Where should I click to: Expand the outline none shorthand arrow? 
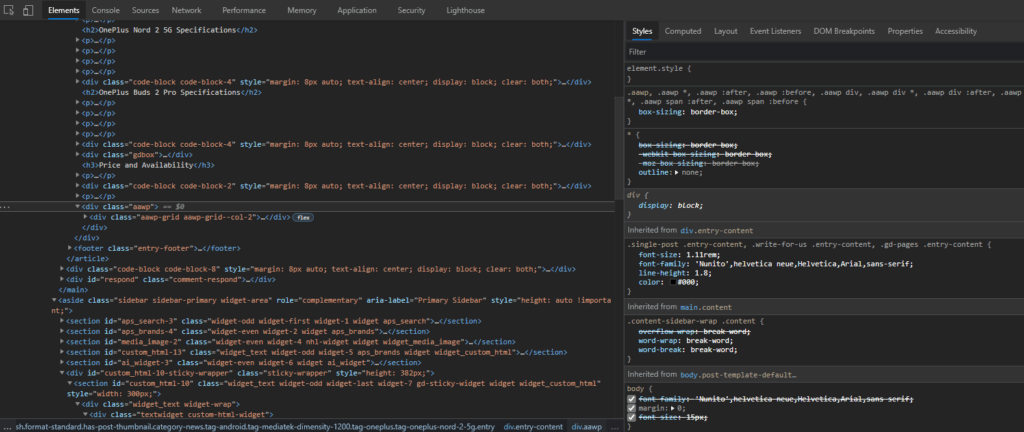(678, 171)
